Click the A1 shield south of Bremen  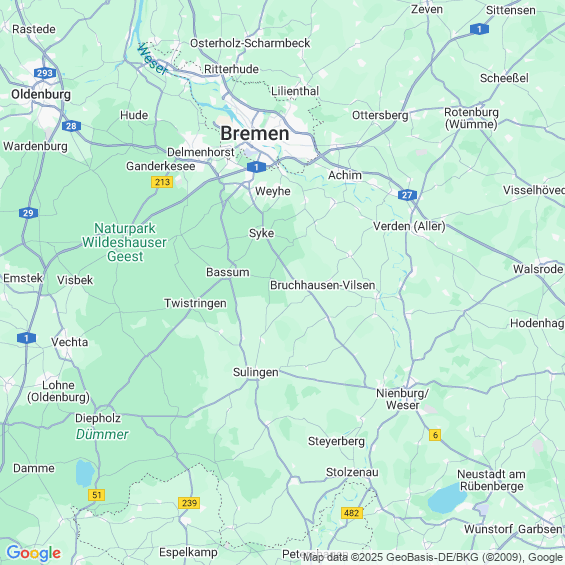pos(256,167)
